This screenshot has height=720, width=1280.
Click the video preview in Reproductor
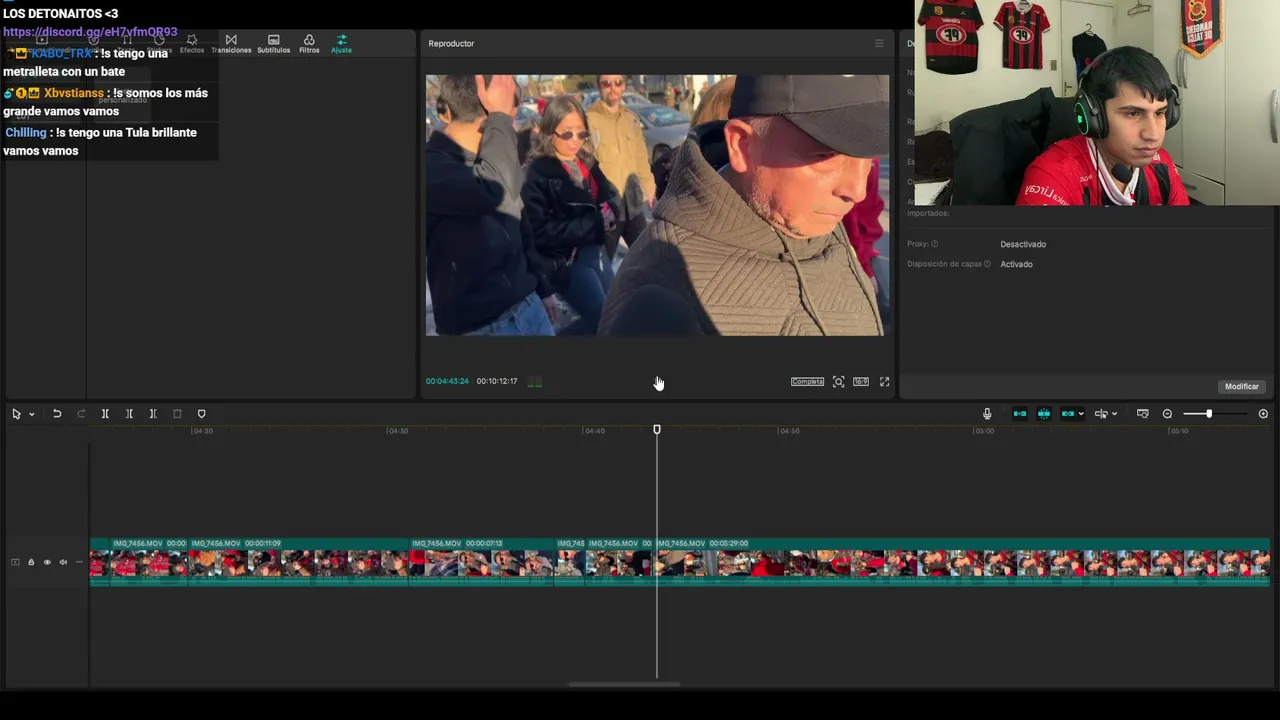657,205
